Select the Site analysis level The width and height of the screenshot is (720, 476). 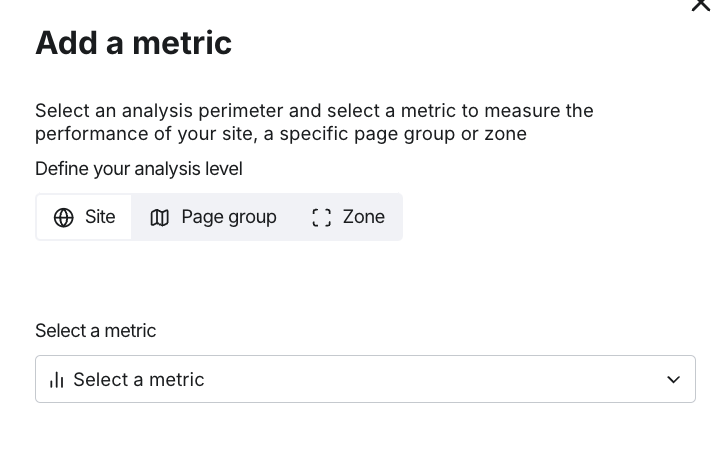point(84,217)
